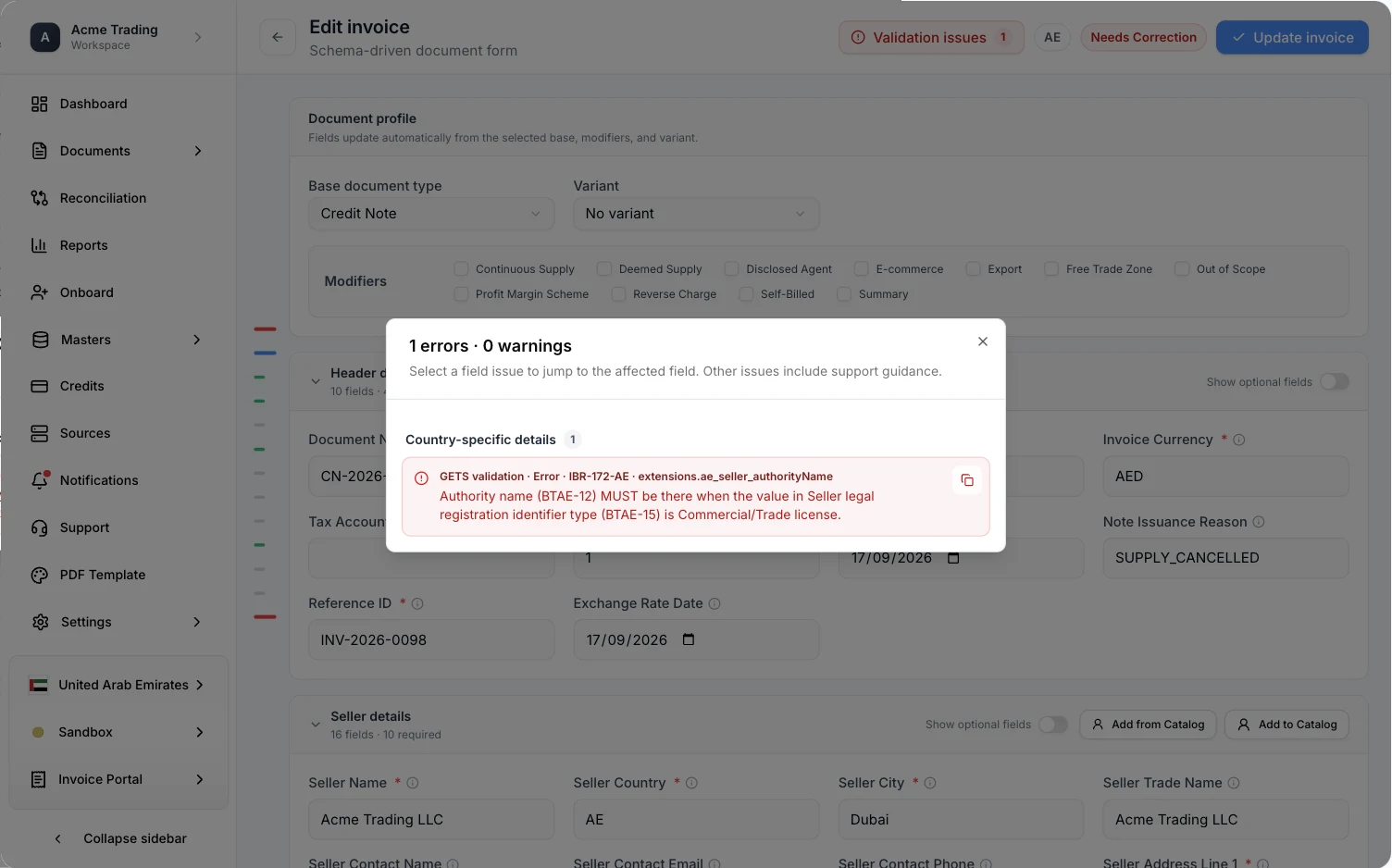Click the Collapse sidebar arrow icon
The width and height of the screenshot is (1392, 868).
[x=57, y=838]
